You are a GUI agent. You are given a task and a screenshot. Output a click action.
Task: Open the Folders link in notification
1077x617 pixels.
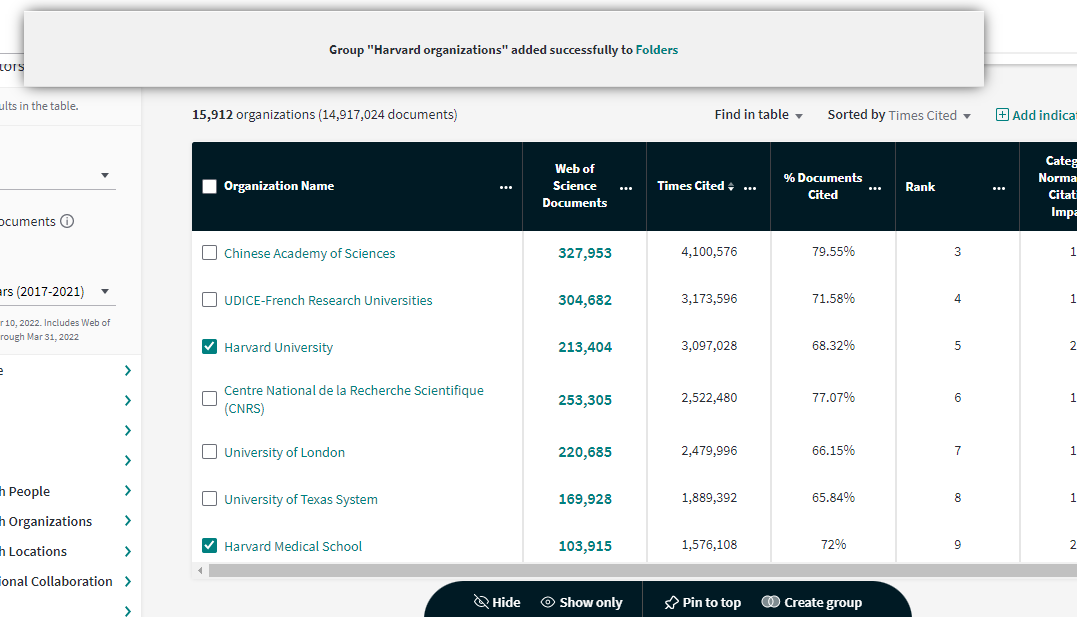[656, 49]
